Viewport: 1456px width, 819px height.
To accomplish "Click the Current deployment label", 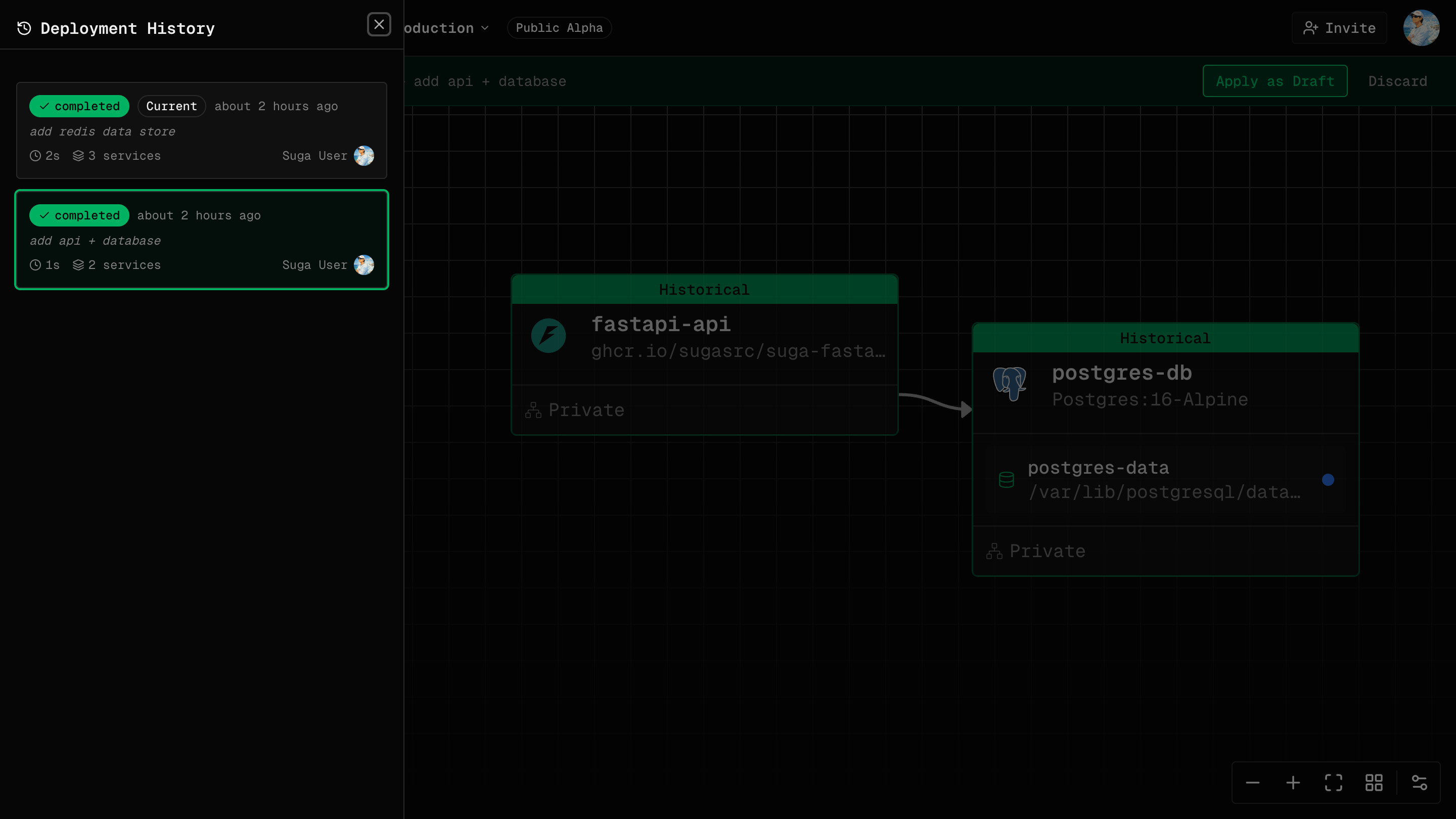I will [x=171, y=106].
